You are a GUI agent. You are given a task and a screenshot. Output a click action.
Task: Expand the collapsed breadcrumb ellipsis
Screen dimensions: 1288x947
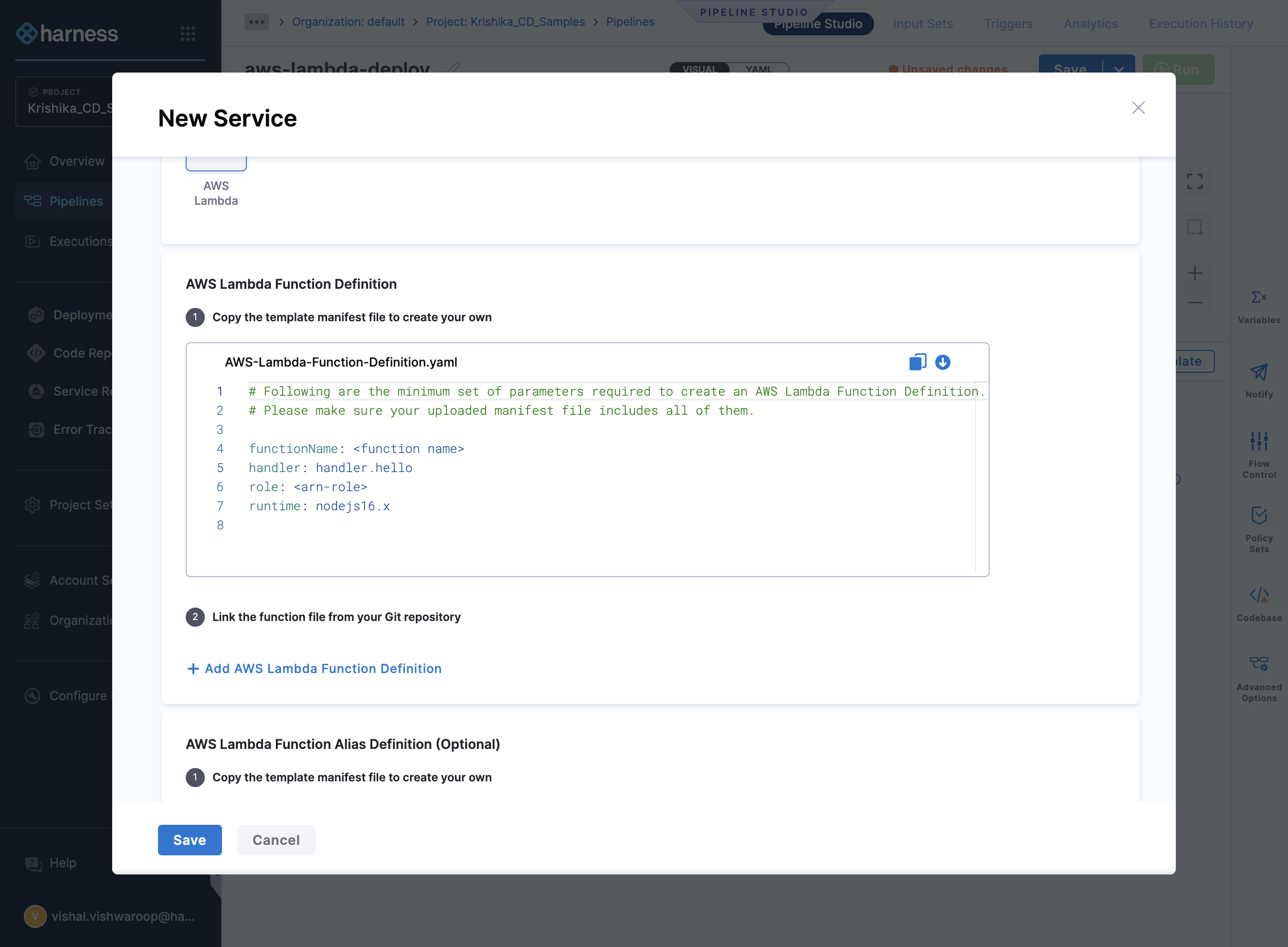(256, 22)
